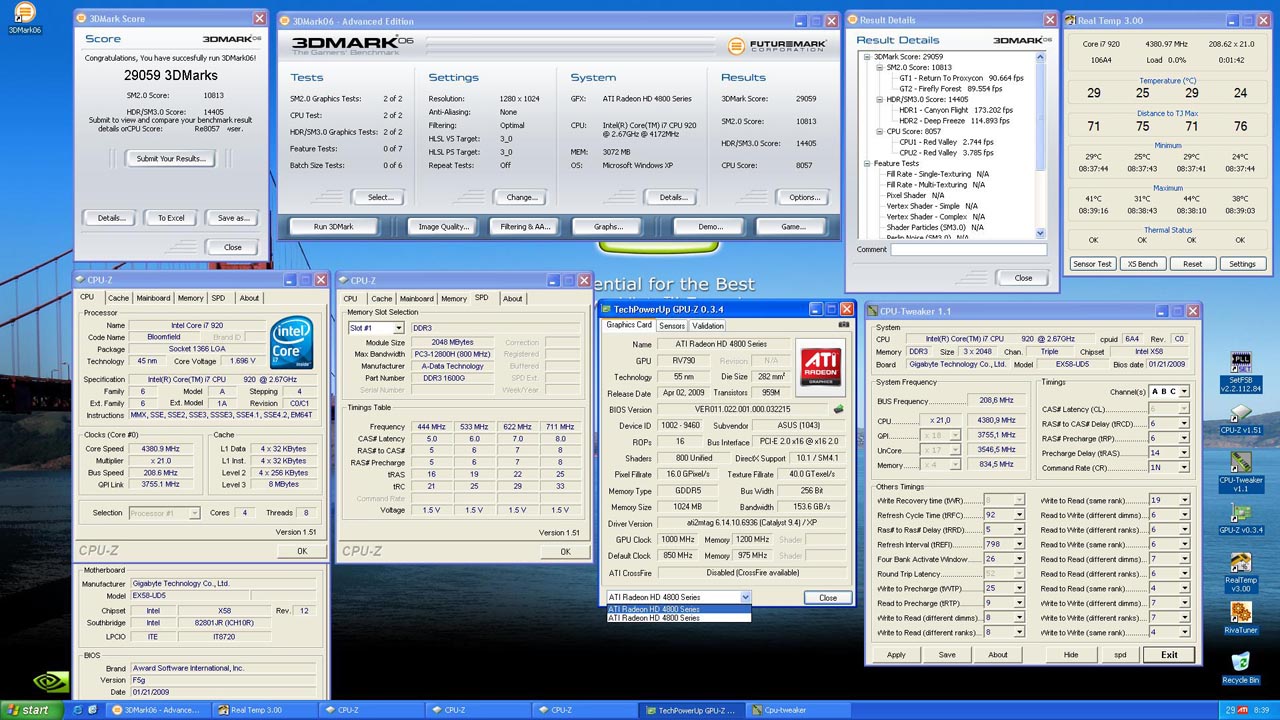Click the spd button in CPU-Tweaker
The image size is (1280, 720).
click(1120, 655)
